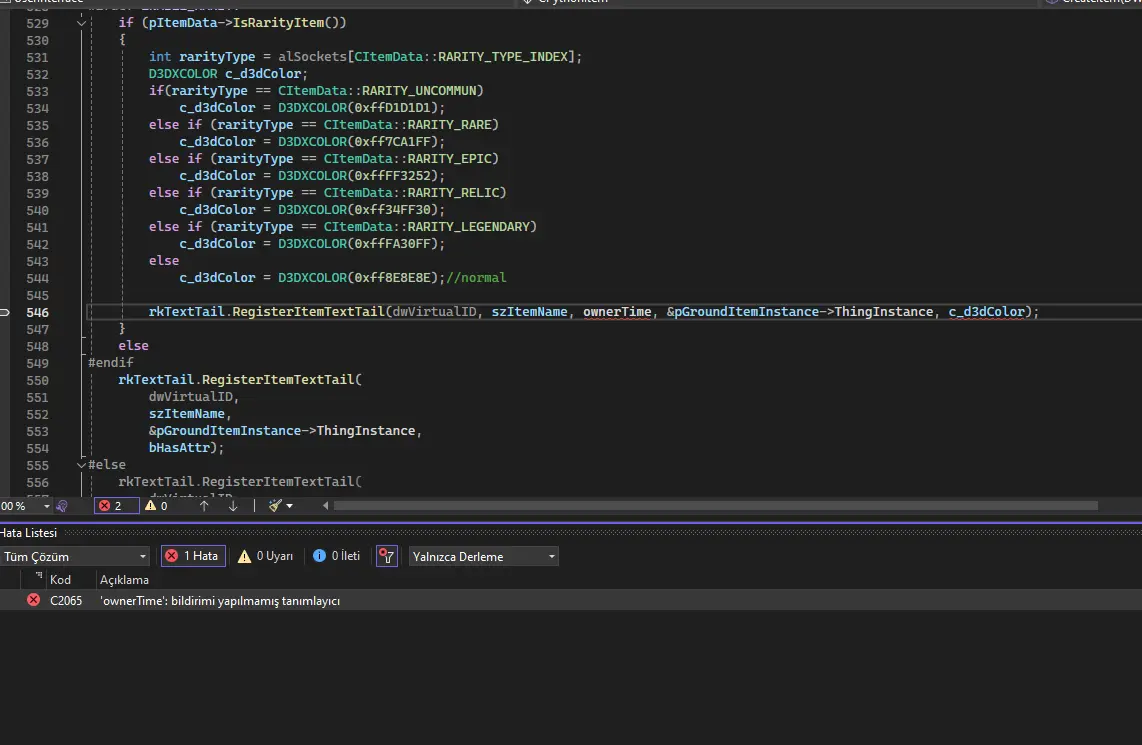
Task: Click the sort category icon column header
Action: coord(38,577)
